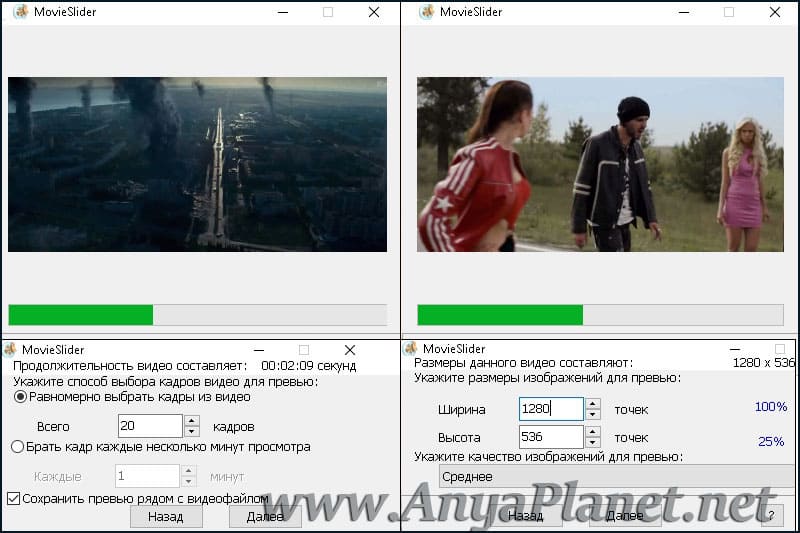Click the green progress bar under the aerial city frame
The width and height of the screenshot is (800, 533).
tap(197, 315)
